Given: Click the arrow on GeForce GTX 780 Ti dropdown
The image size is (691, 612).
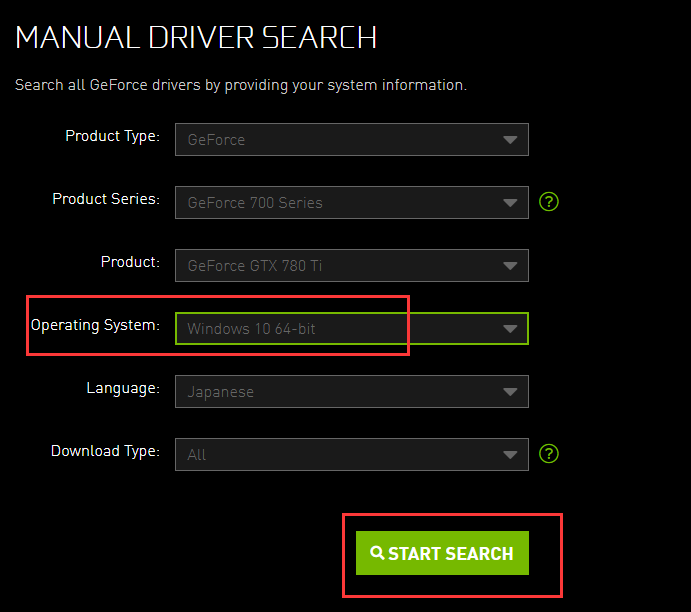Looking at the screenshot, I should pyautogui.click(x=510, y=266).
